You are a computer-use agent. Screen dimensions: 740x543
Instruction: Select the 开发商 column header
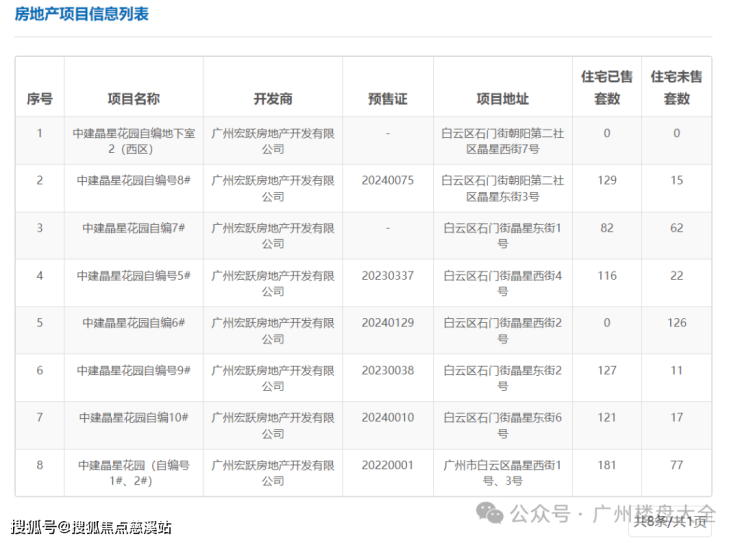(272, 99)
